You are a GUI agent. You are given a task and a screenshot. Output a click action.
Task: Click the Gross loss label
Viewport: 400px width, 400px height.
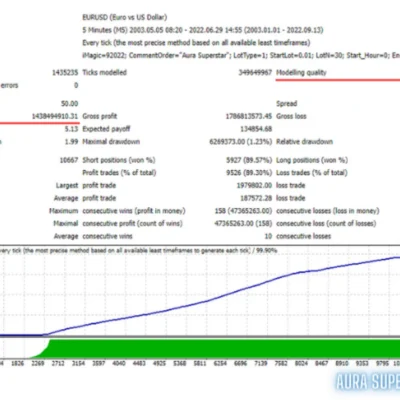(291, 116)
